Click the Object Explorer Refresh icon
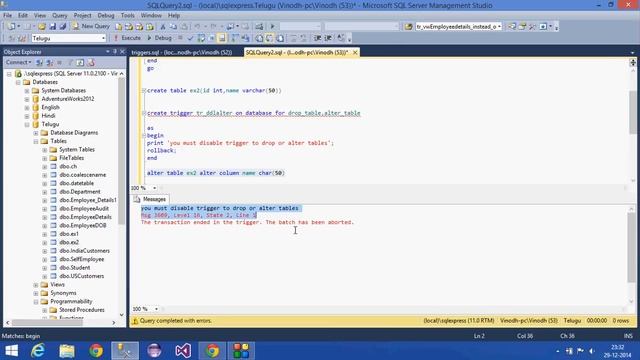 point(80,62)
